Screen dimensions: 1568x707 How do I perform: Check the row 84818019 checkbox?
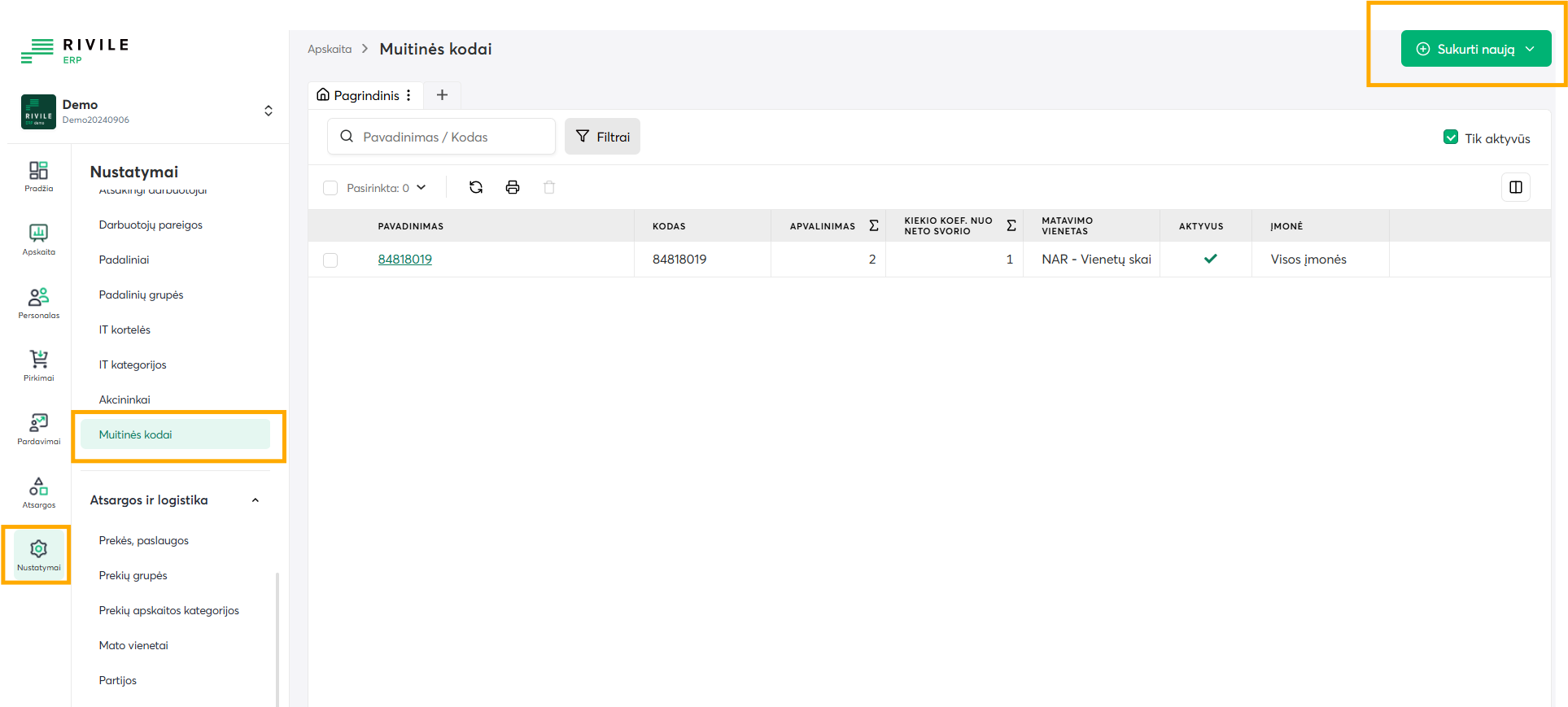(330, 260)
